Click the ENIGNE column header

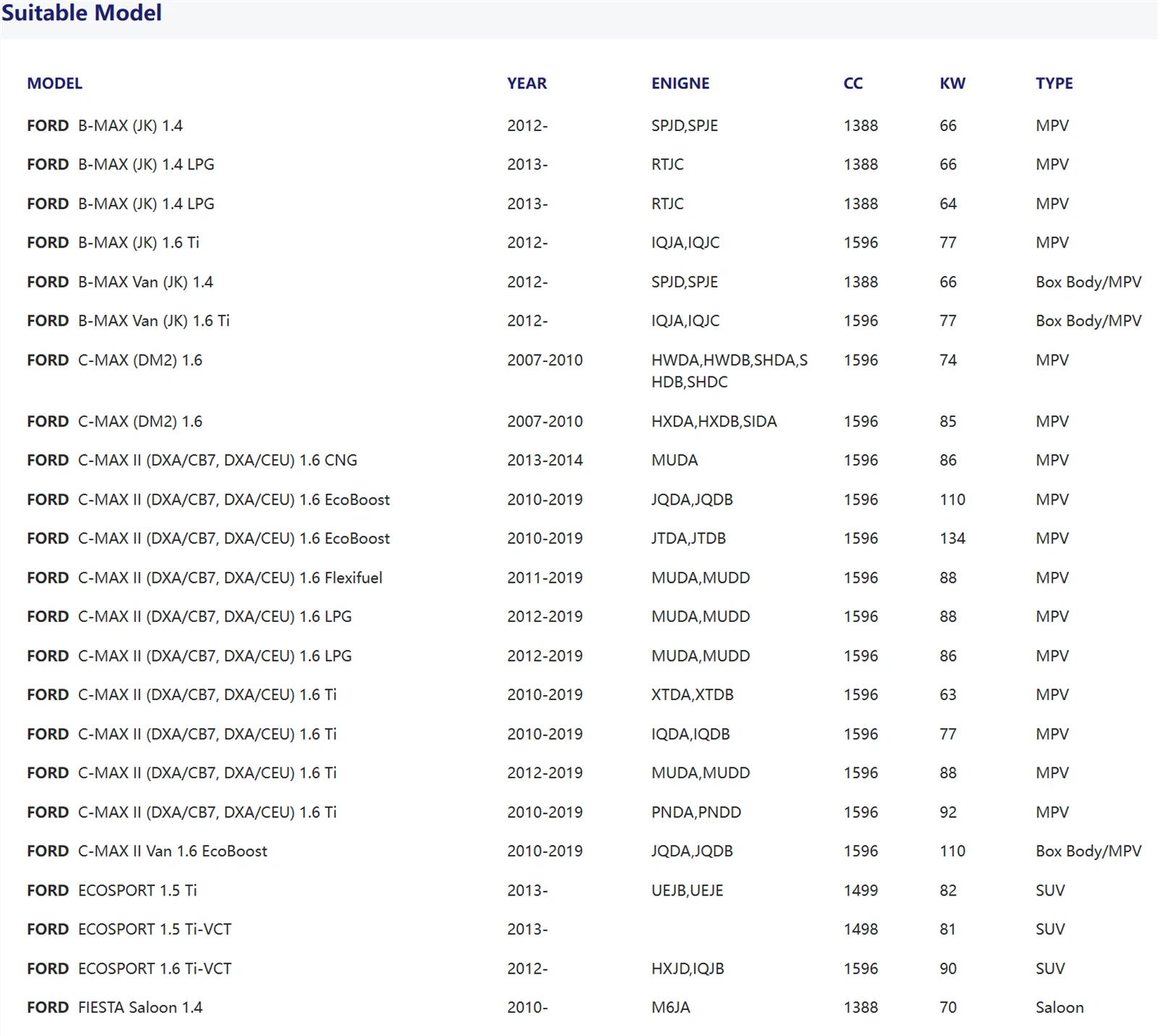coord(680,83)
